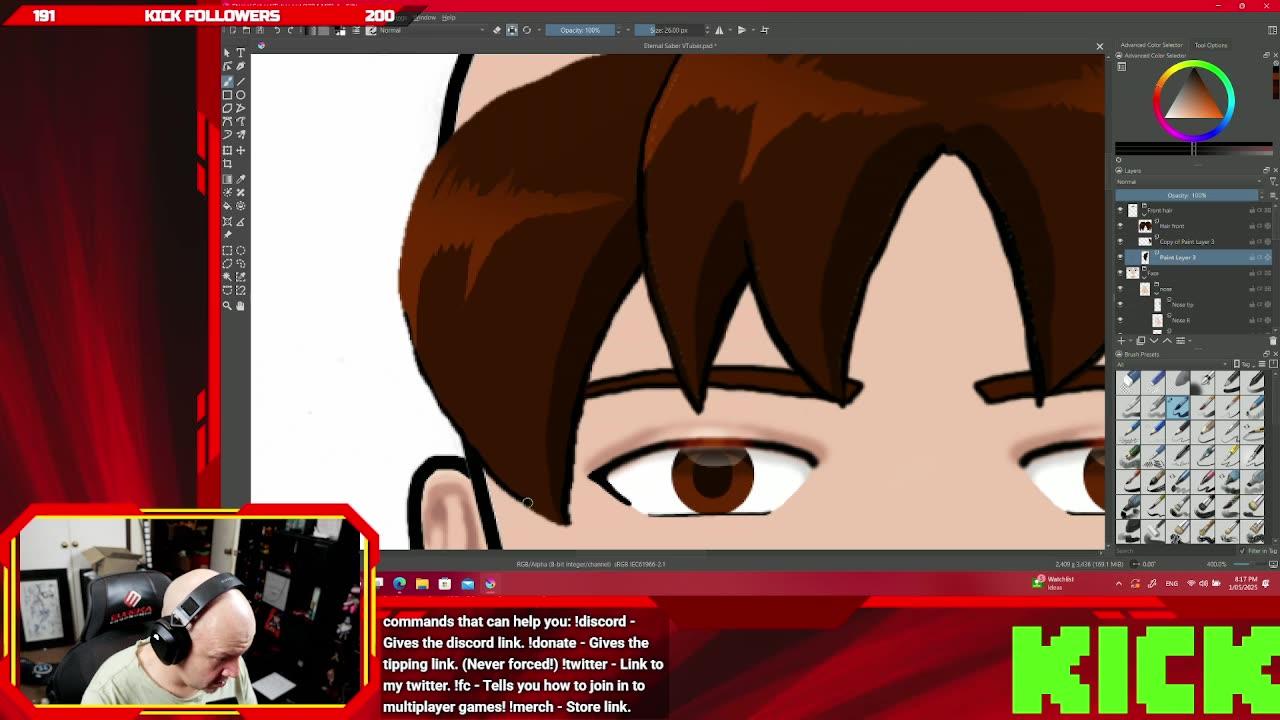Adjust the brush Size slider
Viewport: 1280px width, 720px height.
669,30
